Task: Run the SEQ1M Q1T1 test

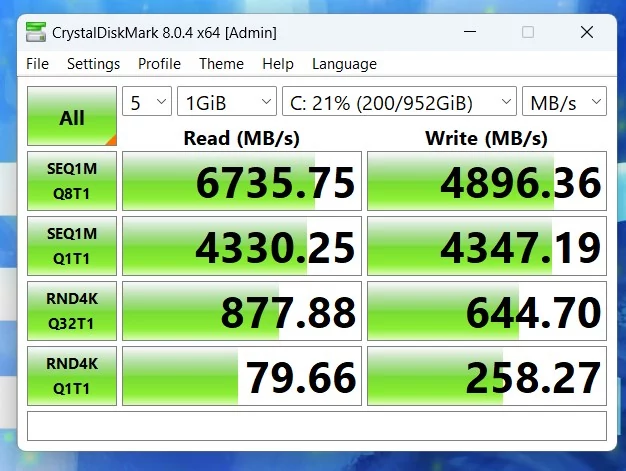Action: pyautogui.click(x=72, y=246)
